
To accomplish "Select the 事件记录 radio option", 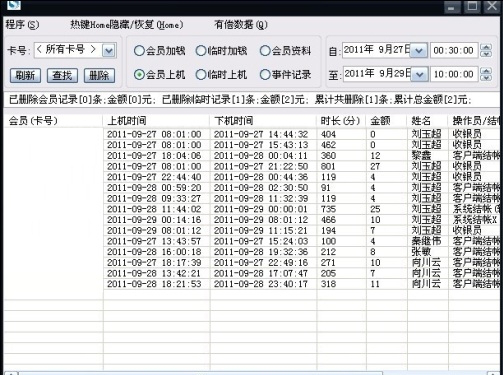I will (x=285, y=75).
